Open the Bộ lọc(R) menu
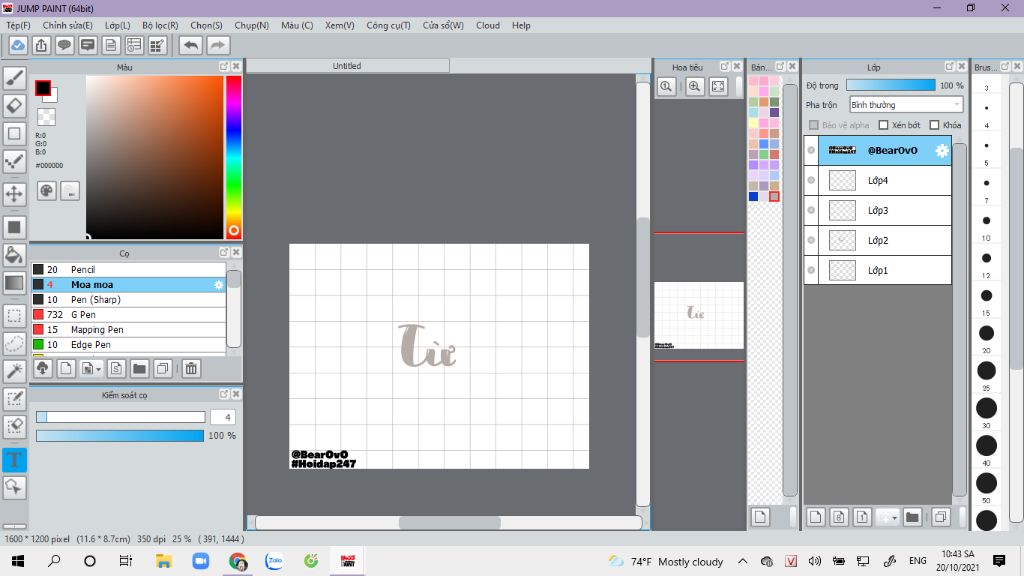Image resolution: width=1024 pixels, height=576 pixels. [x=160, y=25]
